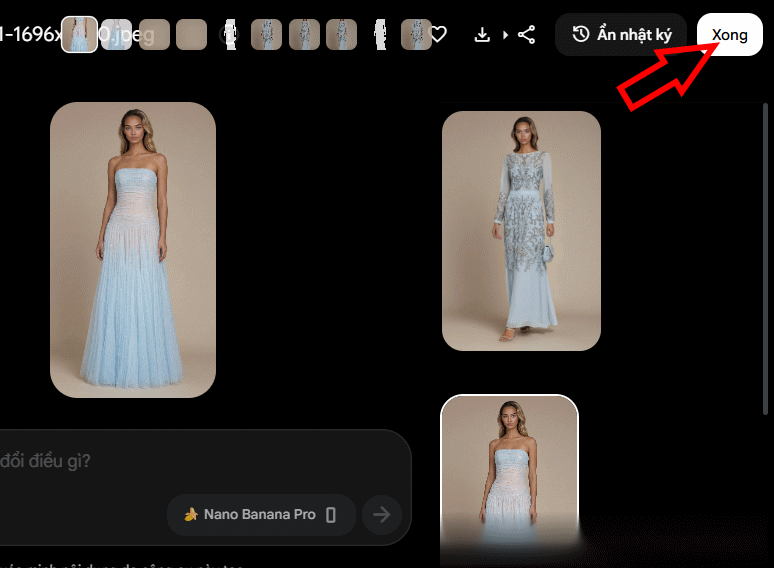Click the history panel scrollbar
This screenshot has height=568, width=774.
click(x=766, y=259)
